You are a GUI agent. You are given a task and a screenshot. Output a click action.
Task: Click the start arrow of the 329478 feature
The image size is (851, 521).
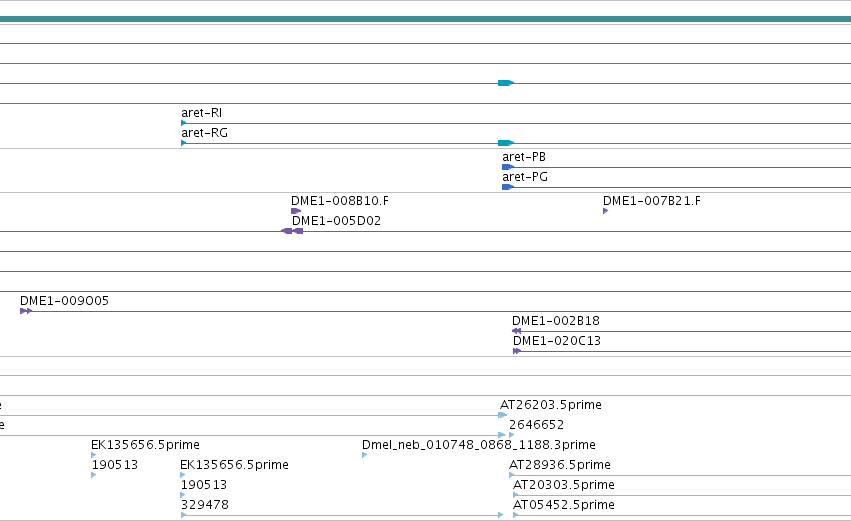183,516
